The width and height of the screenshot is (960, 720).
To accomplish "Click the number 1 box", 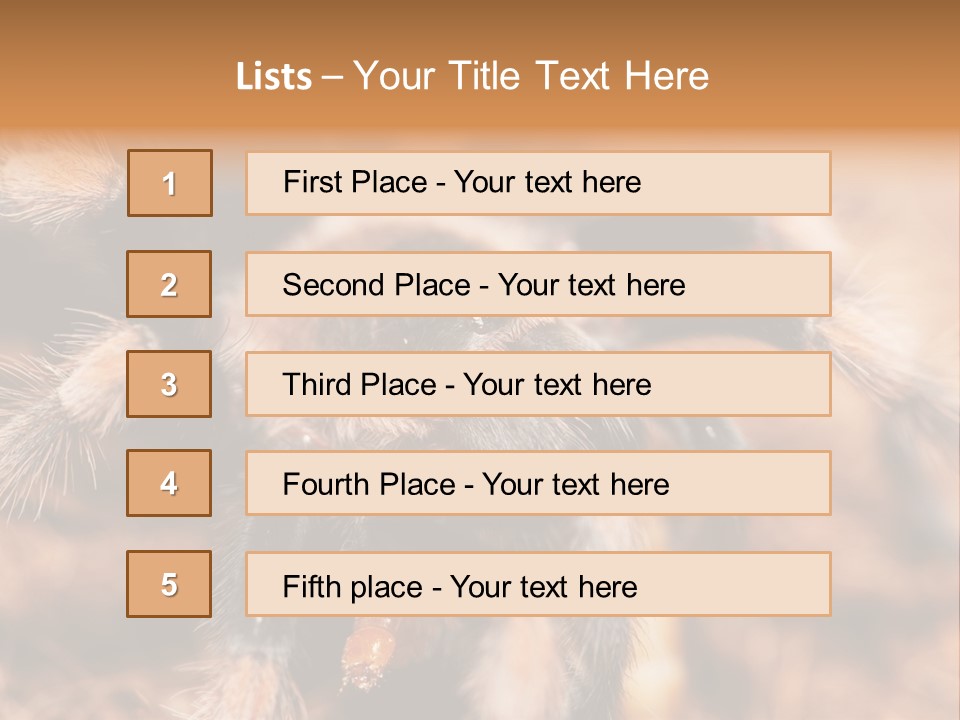I will [x=170, y=183].
